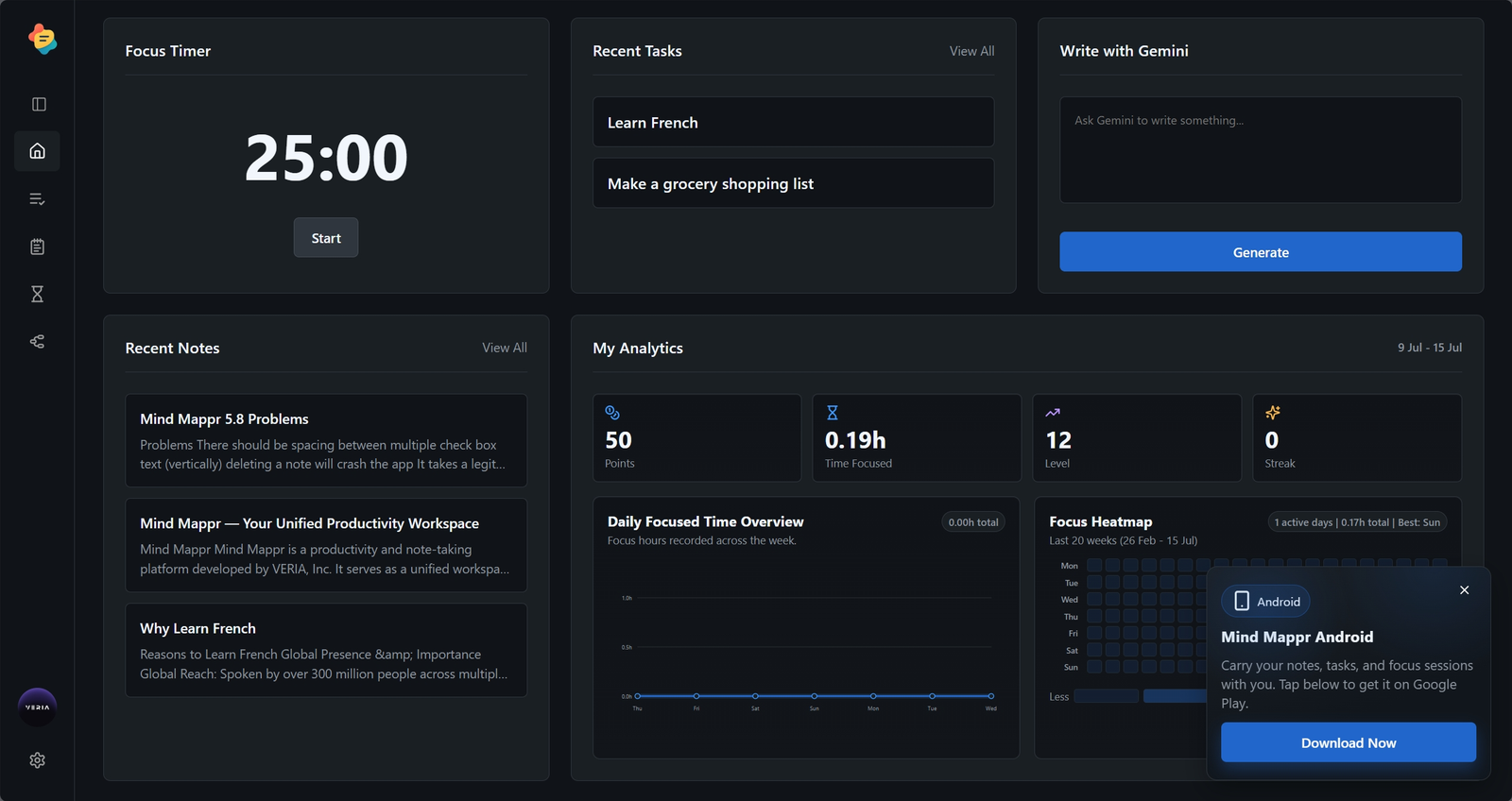
Task: Open the VERIA profile avatar
Action: (37, 707)
